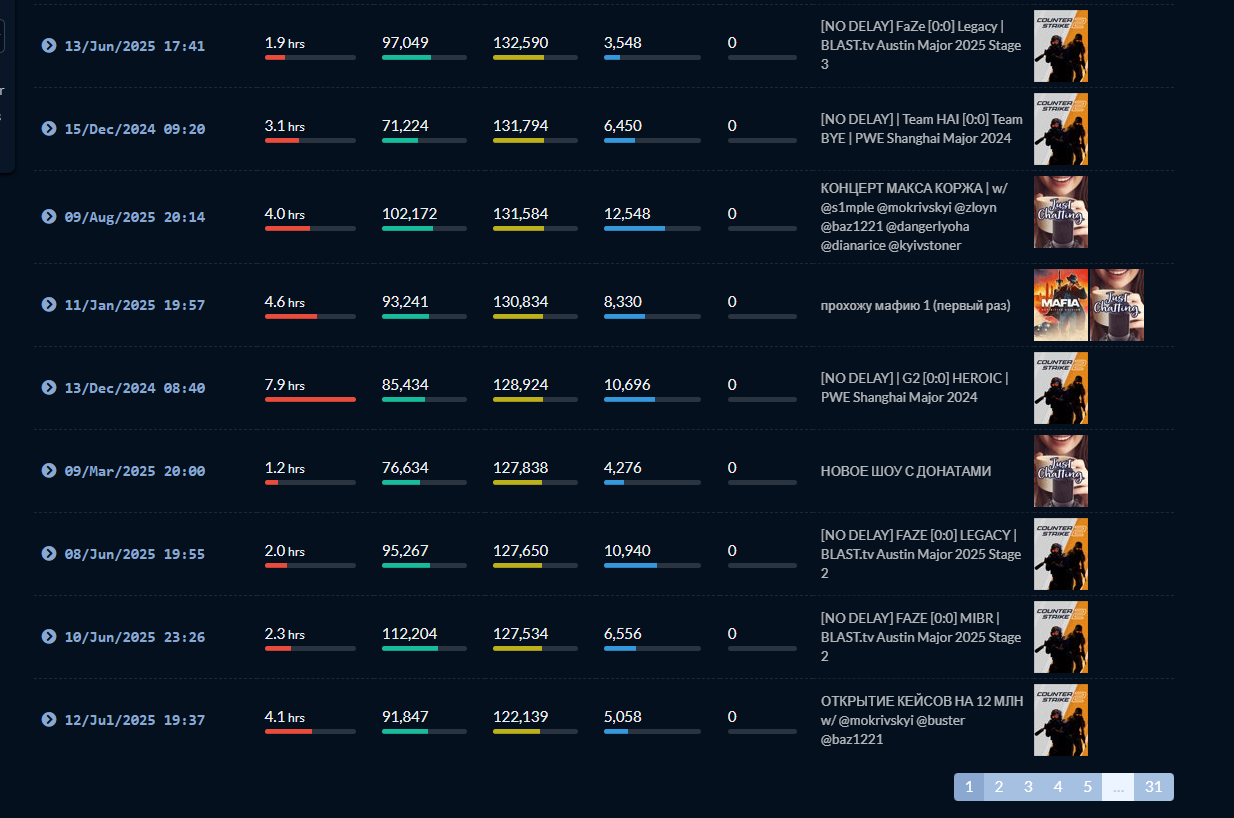Open the Mafia game cover thumbnail

tap(1060, 305)
